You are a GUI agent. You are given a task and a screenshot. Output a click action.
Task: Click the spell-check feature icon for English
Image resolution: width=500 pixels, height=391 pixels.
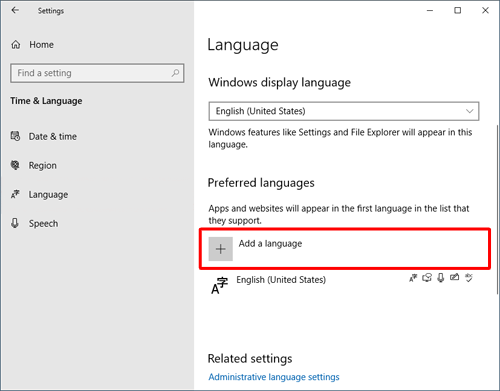click(469, 278)
